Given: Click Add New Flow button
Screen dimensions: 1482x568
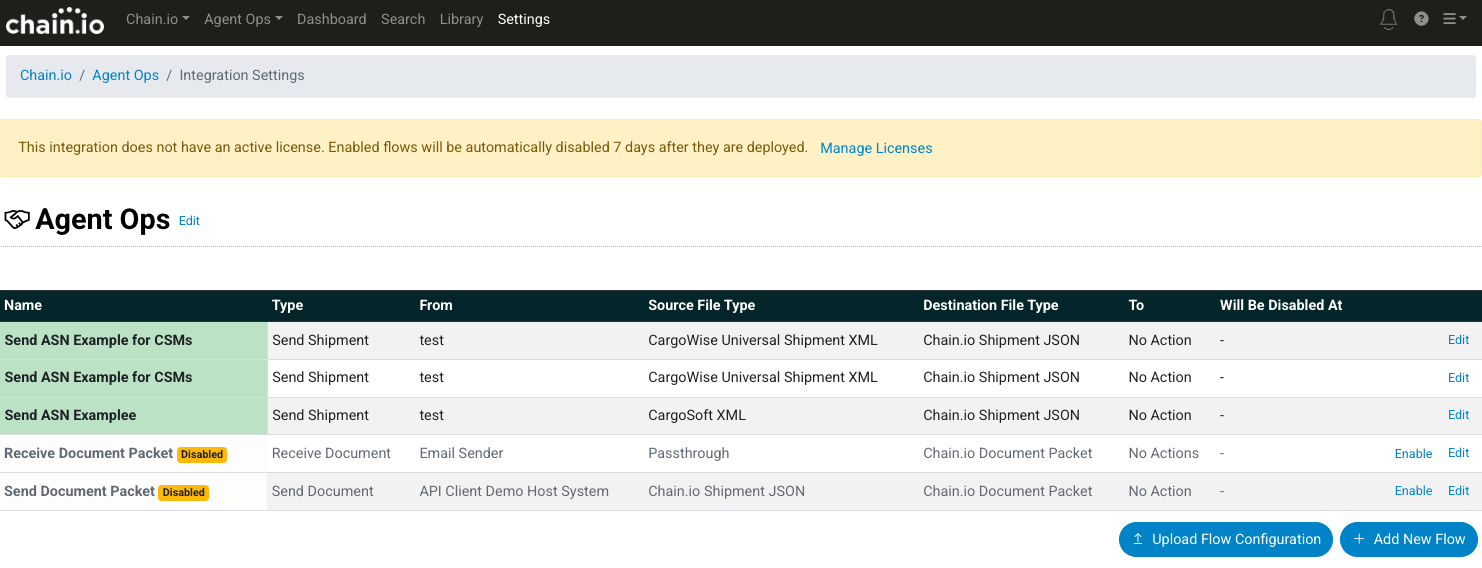Looking at the screenshot, I should click(x=1409, y=539).
